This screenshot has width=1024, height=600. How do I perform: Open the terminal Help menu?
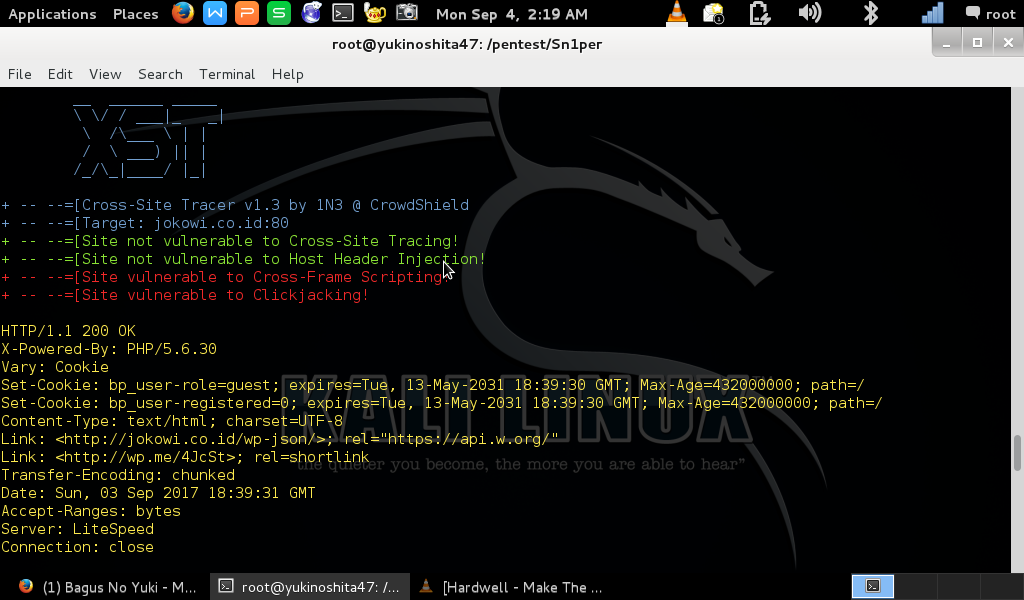[287, 74]
